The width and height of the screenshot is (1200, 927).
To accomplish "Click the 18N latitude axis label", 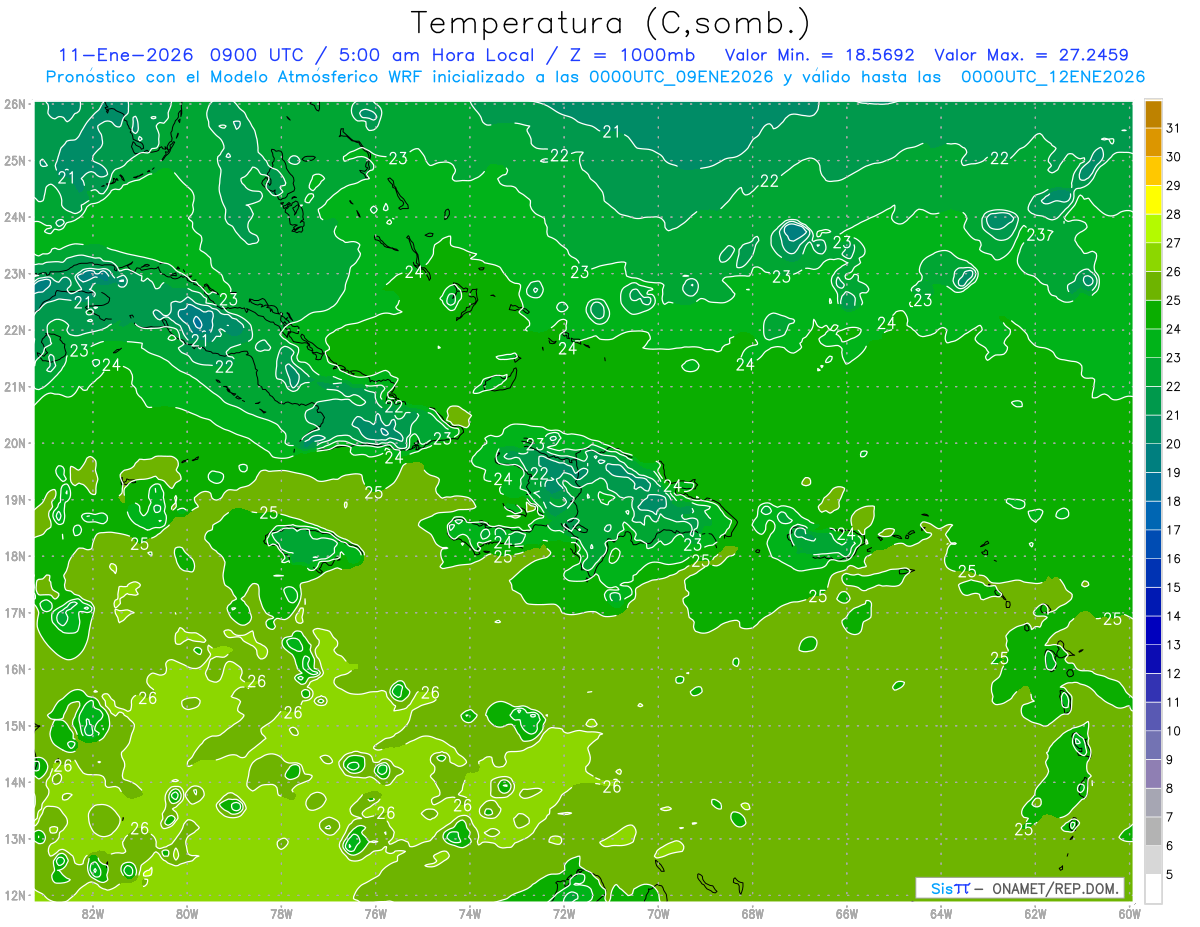I will [14, 556].
